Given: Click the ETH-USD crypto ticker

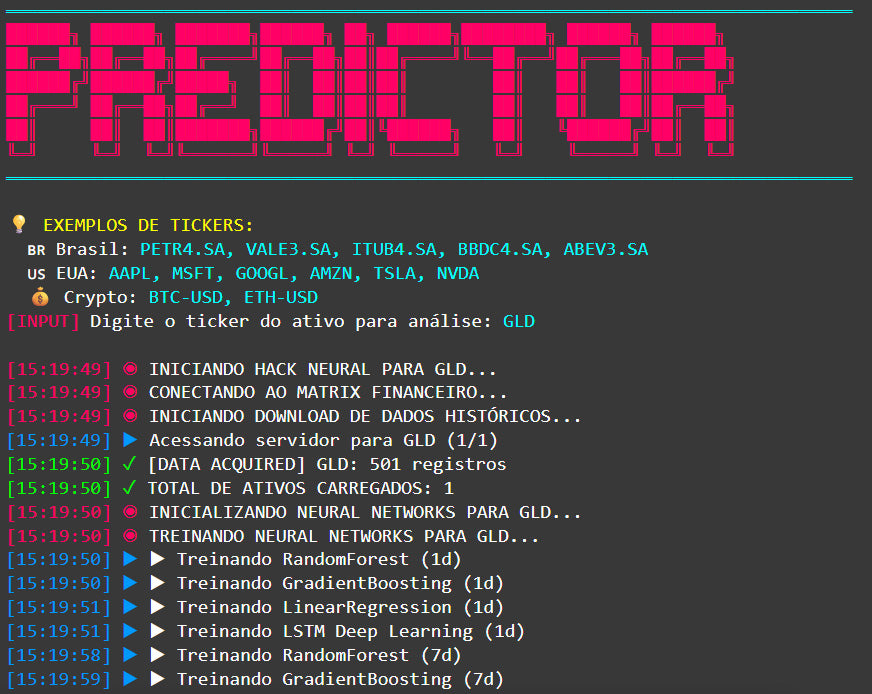Looking at the screenshot, I should (281, 297).
